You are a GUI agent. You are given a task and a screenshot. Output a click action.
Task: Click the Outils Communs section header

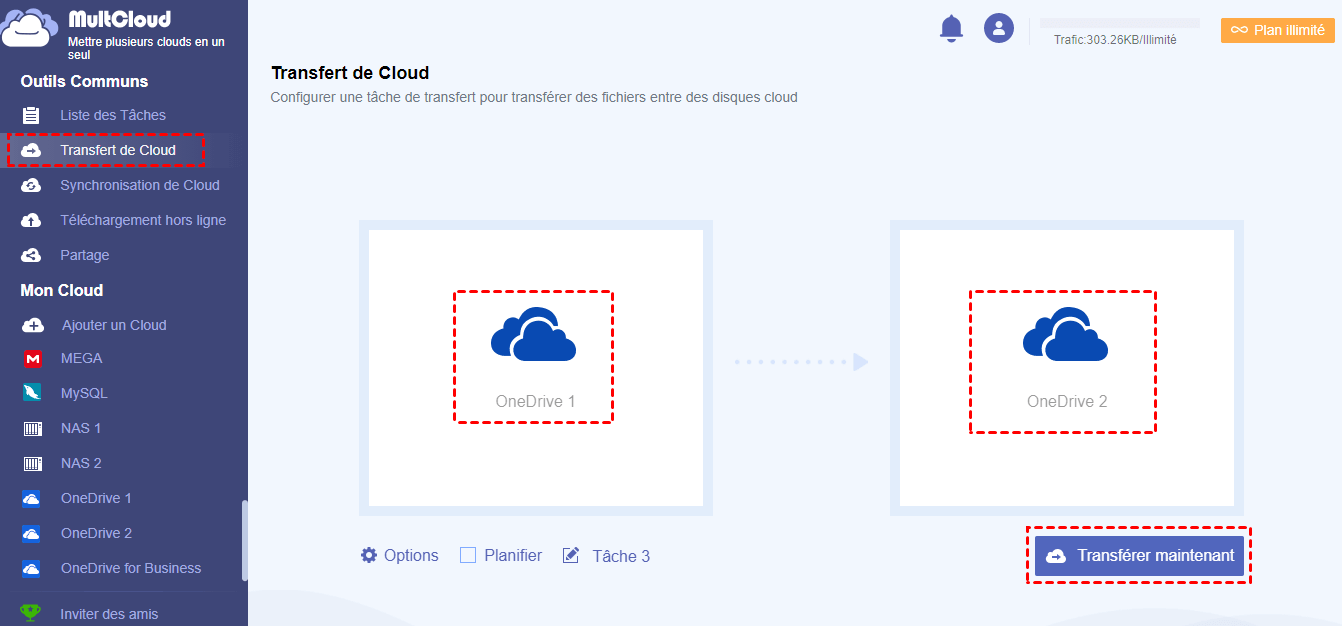[x=84, y=81]
